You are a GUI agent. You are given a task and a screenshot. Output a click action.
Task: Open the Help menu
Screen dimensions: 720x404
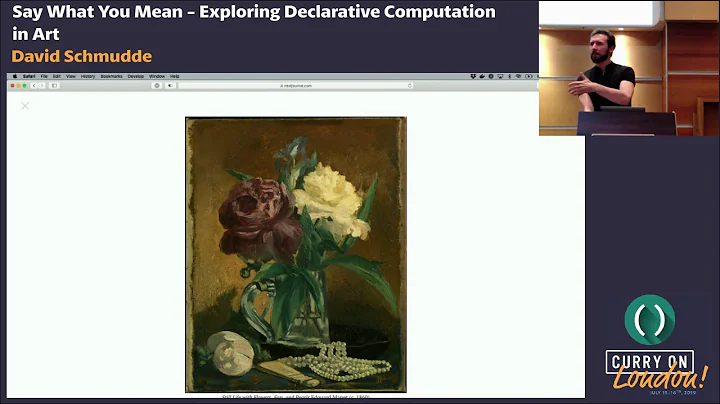(174, 76)
